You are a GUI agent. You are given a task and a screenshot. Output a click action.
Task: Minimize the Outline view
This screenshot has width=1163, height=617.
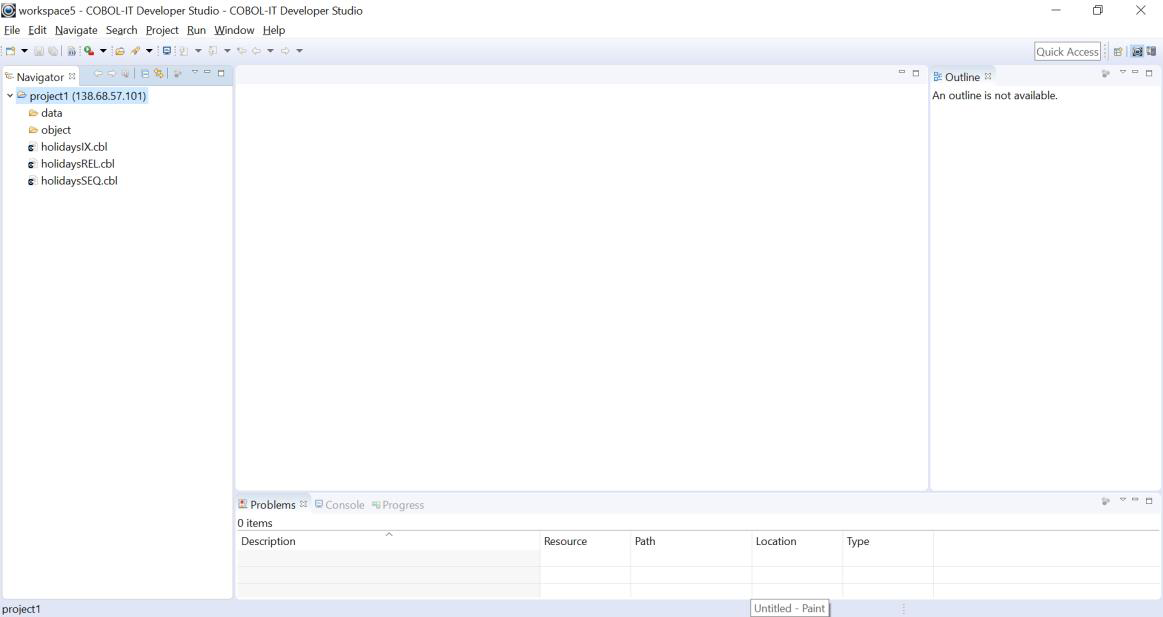(1135, 73)
